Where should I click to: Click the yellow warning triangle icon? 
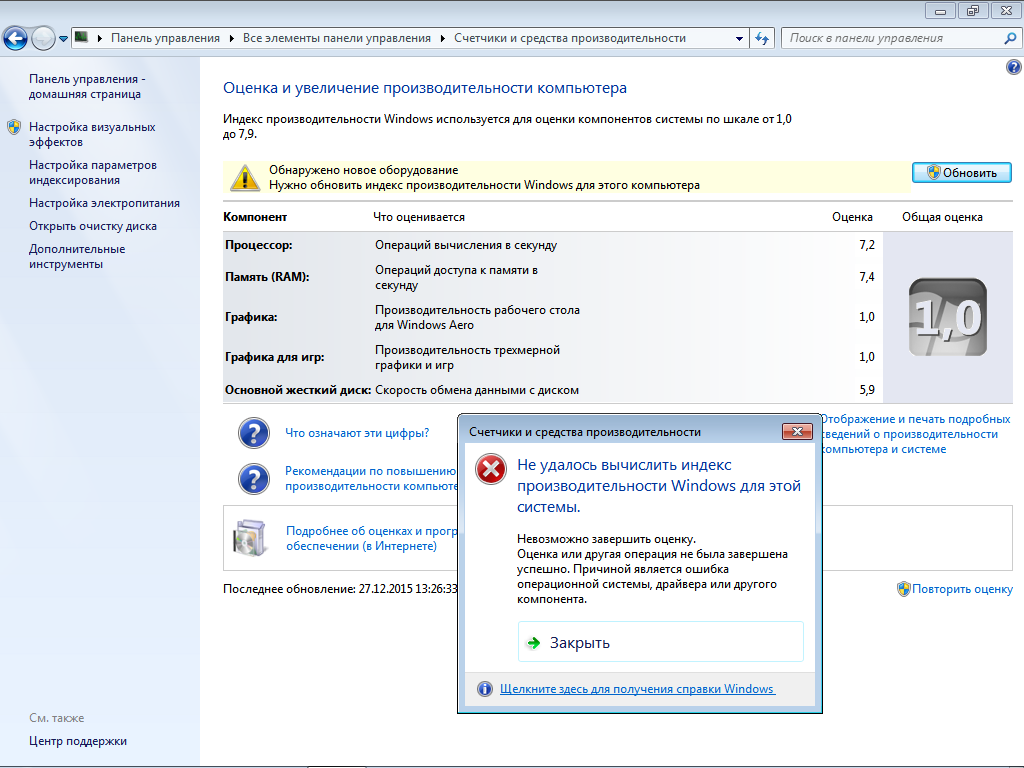245,178
